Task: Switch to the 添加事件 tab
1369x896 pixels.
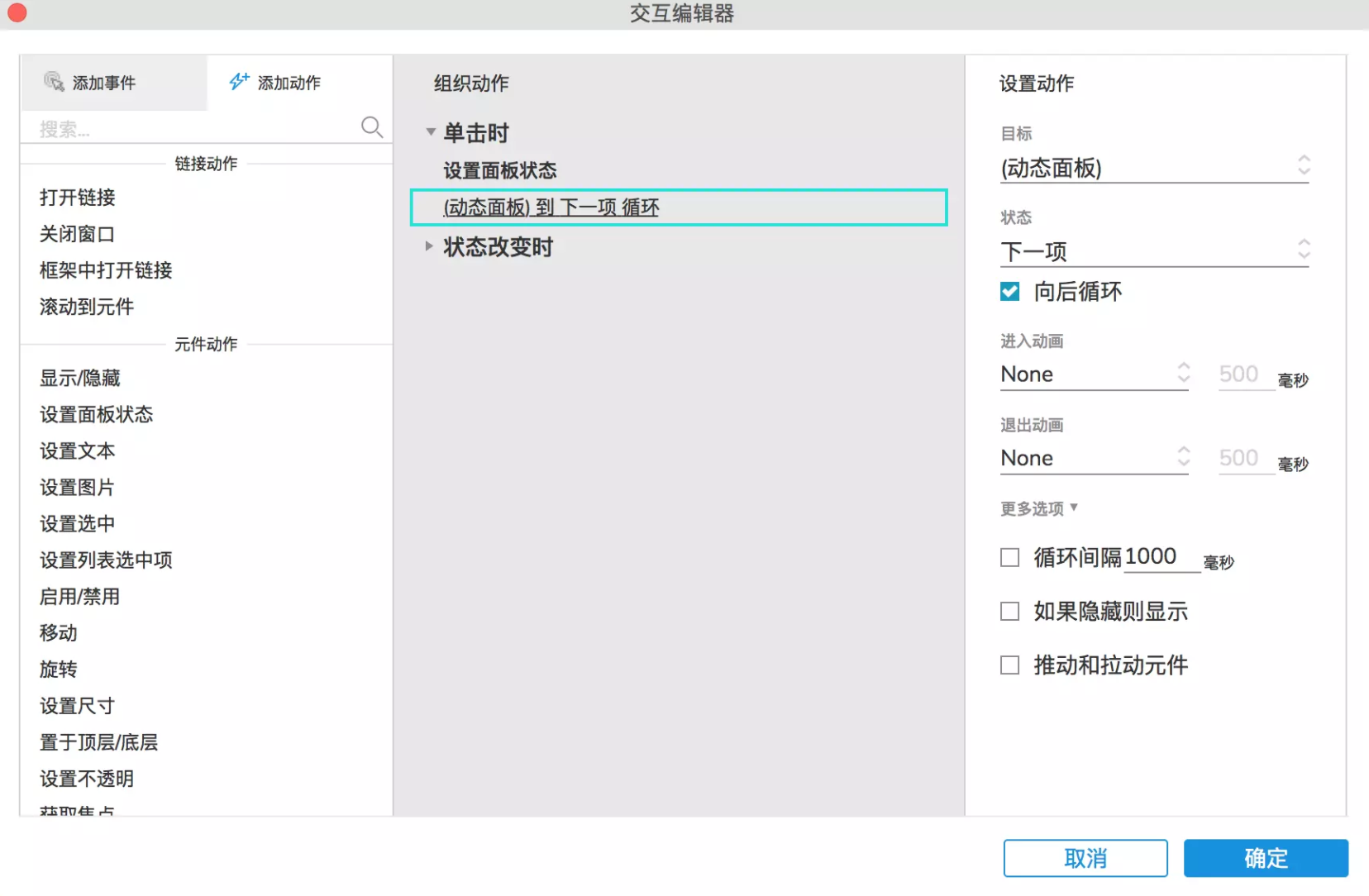Action: coord(114,83)
